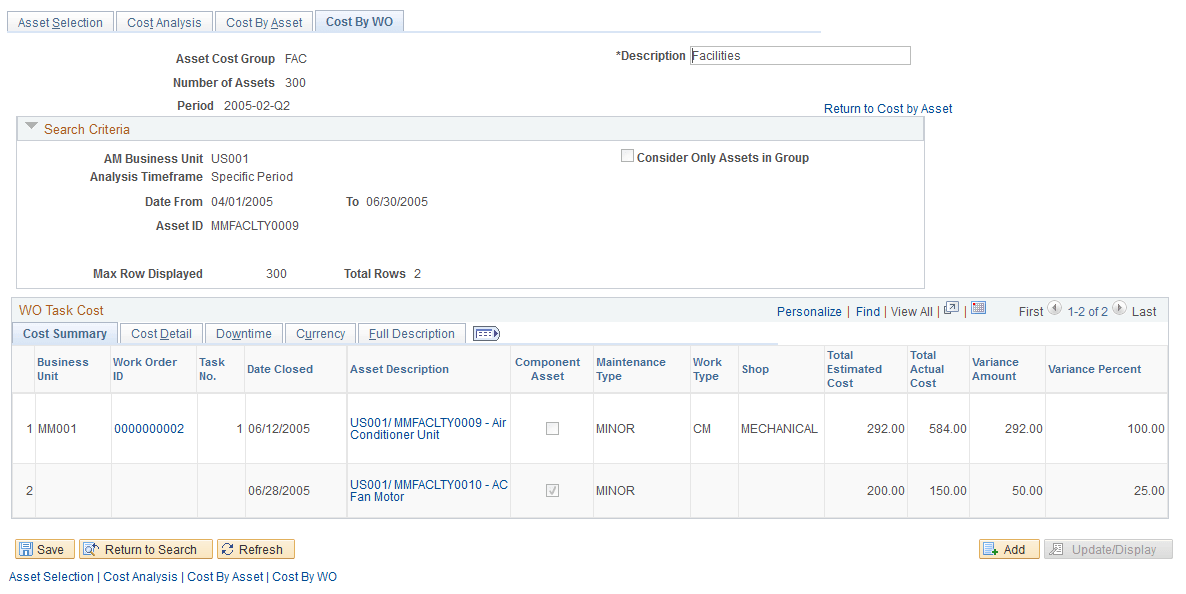Image resolution: width=1186 pixels, height=594 pixels.
Task: Show all grid columns using the expand columns icon
Action: (486, 333)
